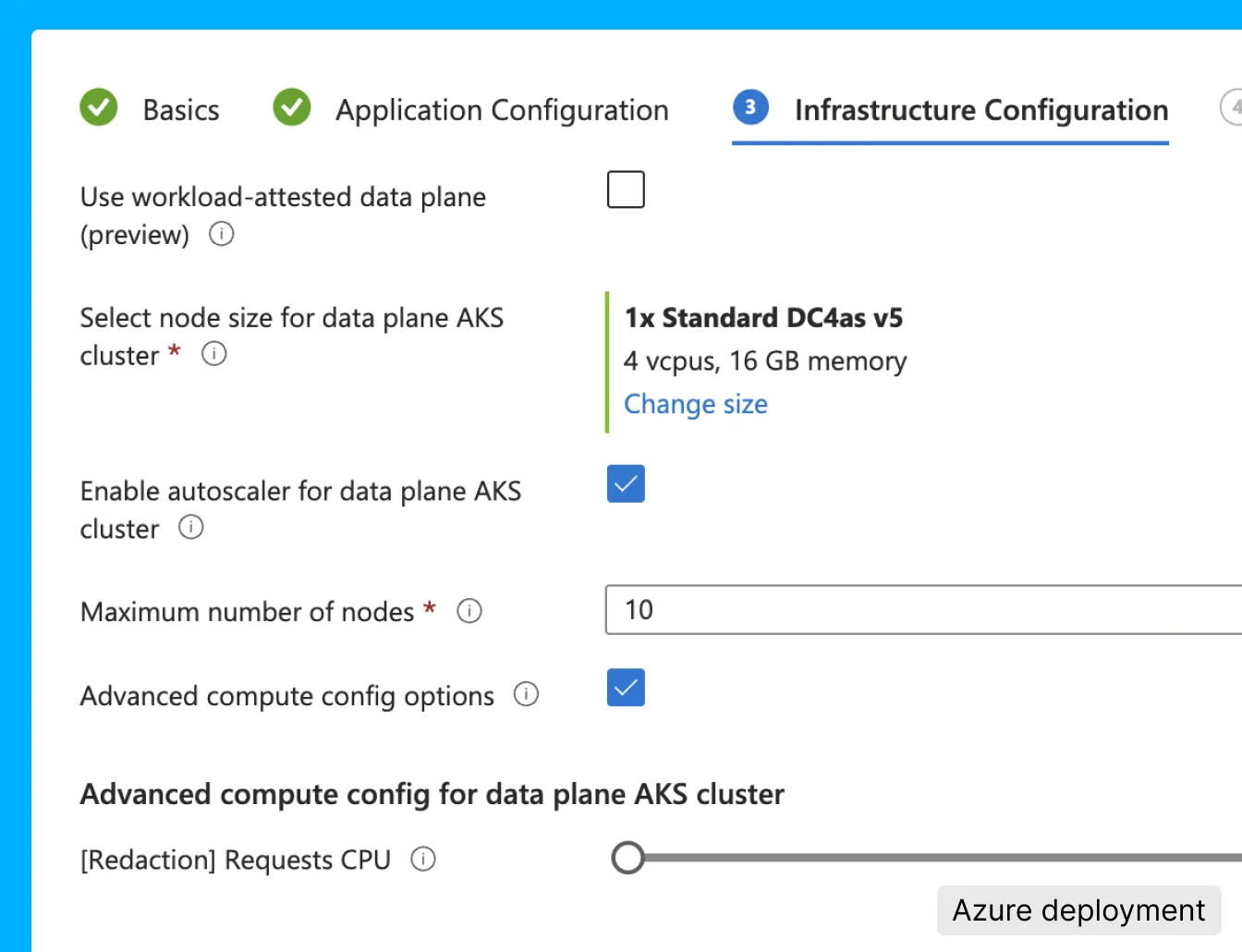The width and height of the screenshot is (1242, 952).
Task: Disable Advanced compute config options checkbox
Action: tap(626, 688)
